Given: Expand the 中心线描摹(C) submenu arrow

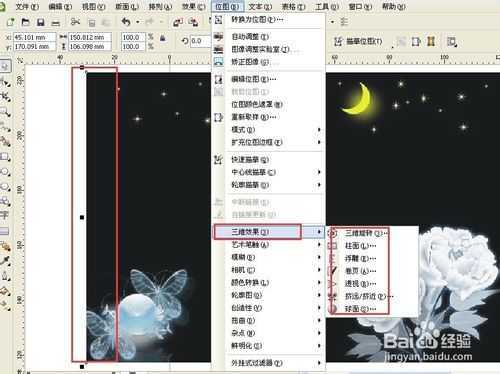Looking at the screenshot, I should click(319, 172).
